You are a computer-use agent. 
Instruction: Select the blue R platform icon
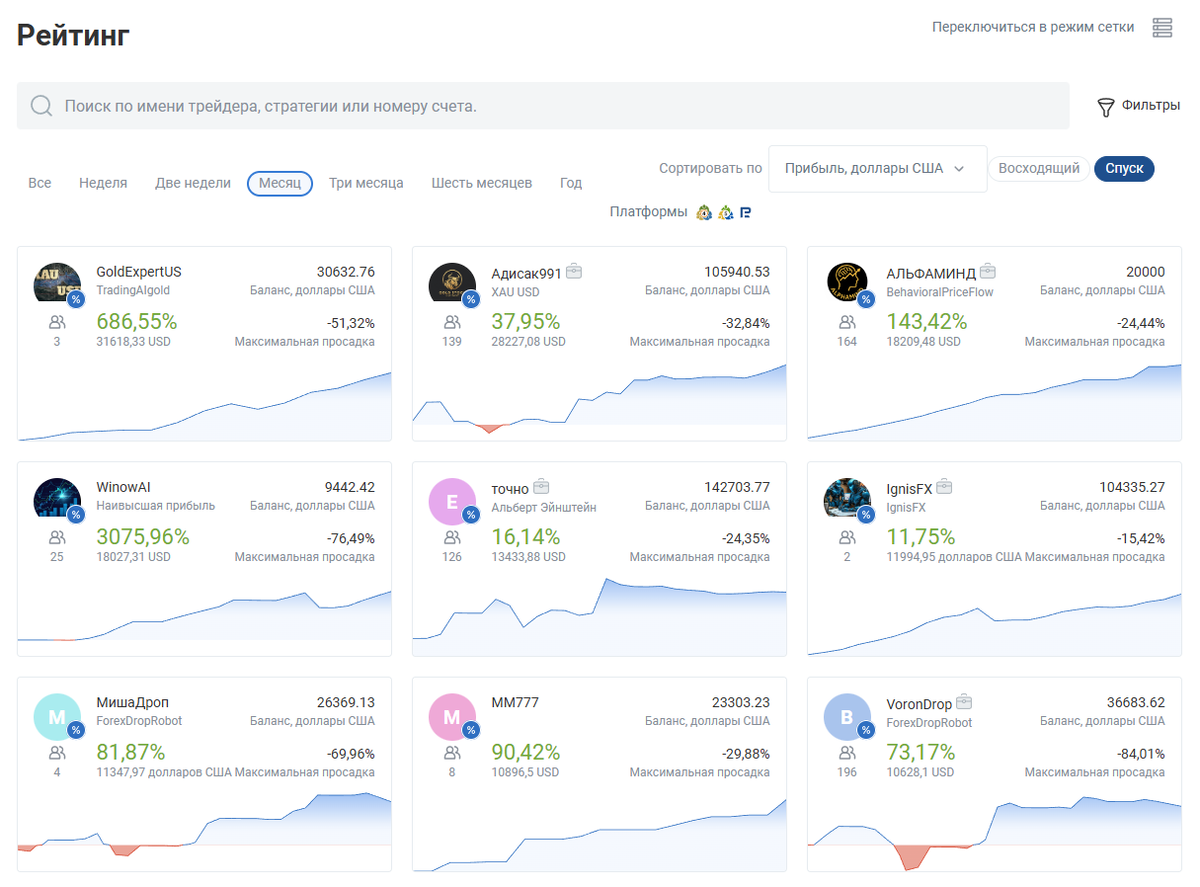click(x=746, y=212)
